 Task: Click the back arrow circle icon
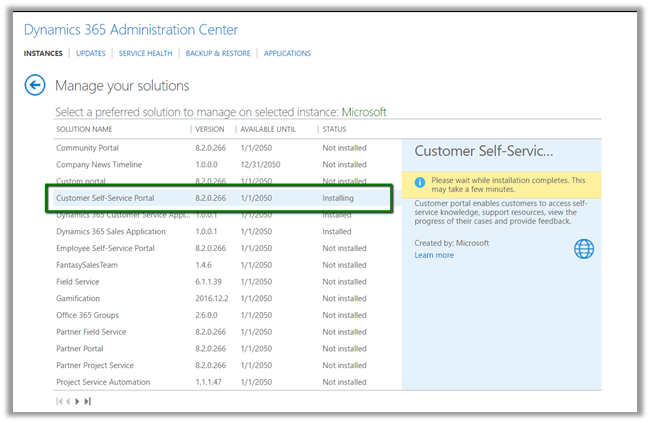[x=35, y=86]
